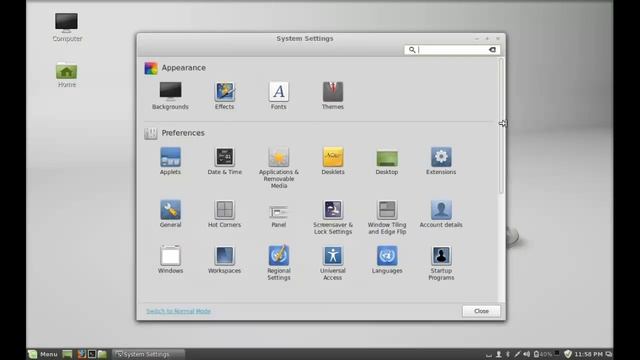Open the clock showing 11:58 PM
The image size is (640, 360).
589,354
